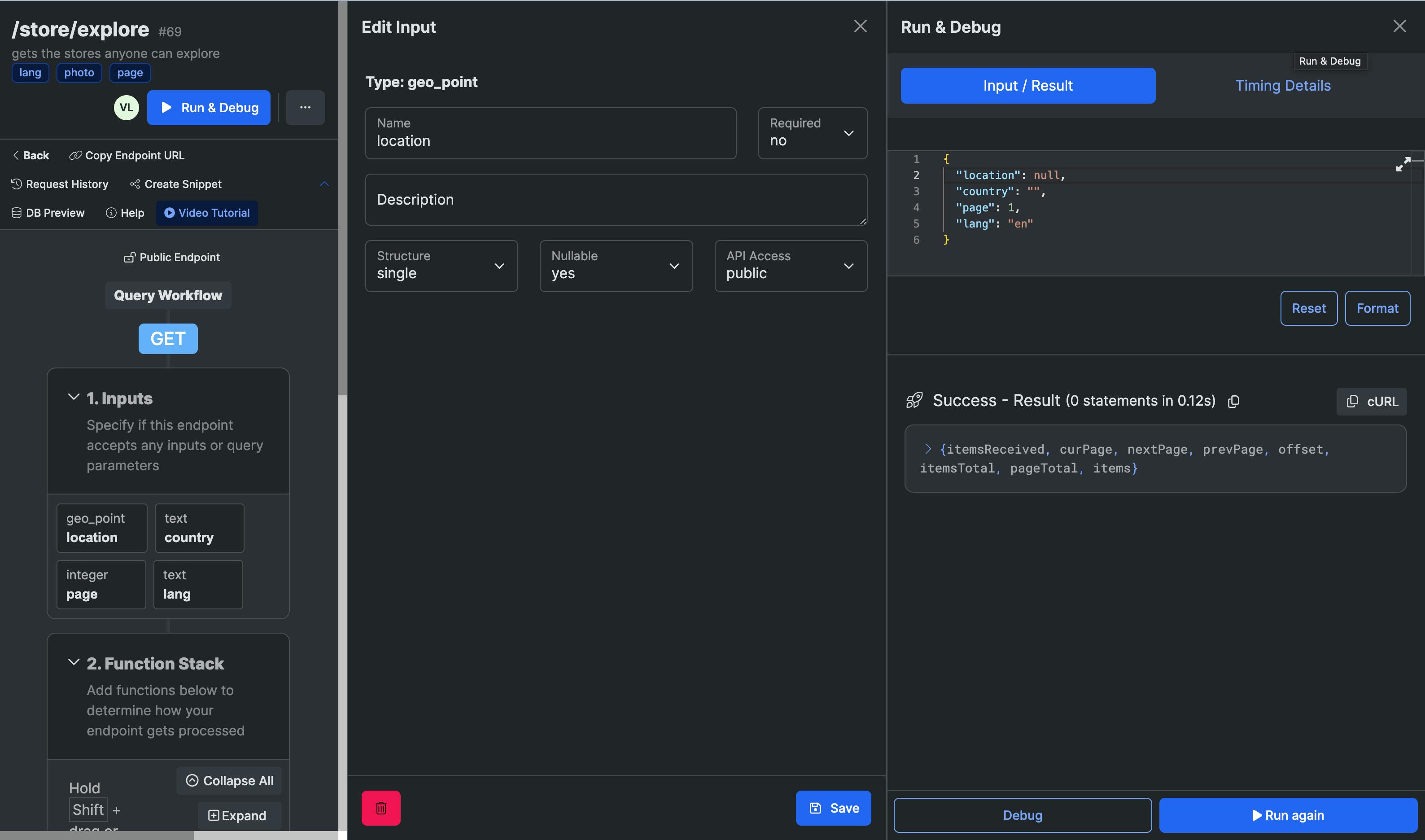Switch to Input / Result tab
Screen dimensions: 1425x840
click(x=1028, y=85)
